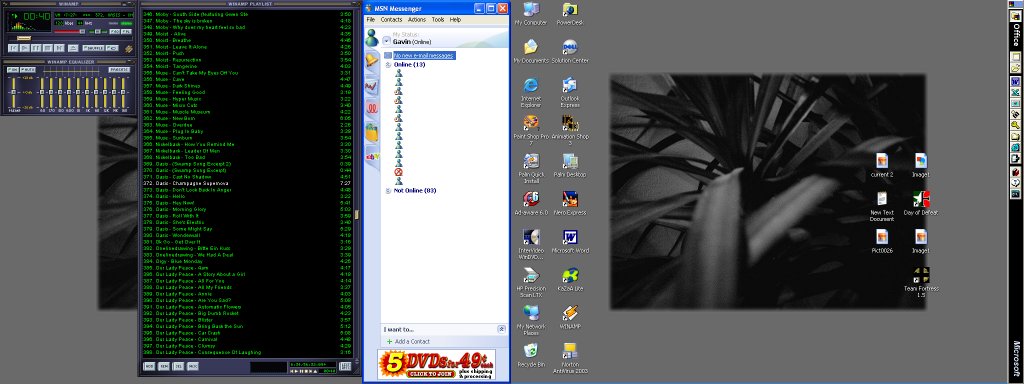This screenshot has height=384, width=1024.
Task: Pause playback in Winamp
Action: 36,48
